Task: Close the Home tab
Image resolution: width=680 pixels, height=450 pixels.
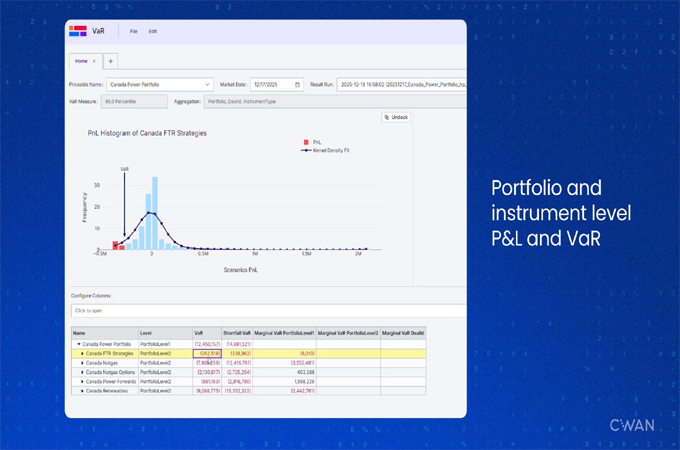Action: 94,61
